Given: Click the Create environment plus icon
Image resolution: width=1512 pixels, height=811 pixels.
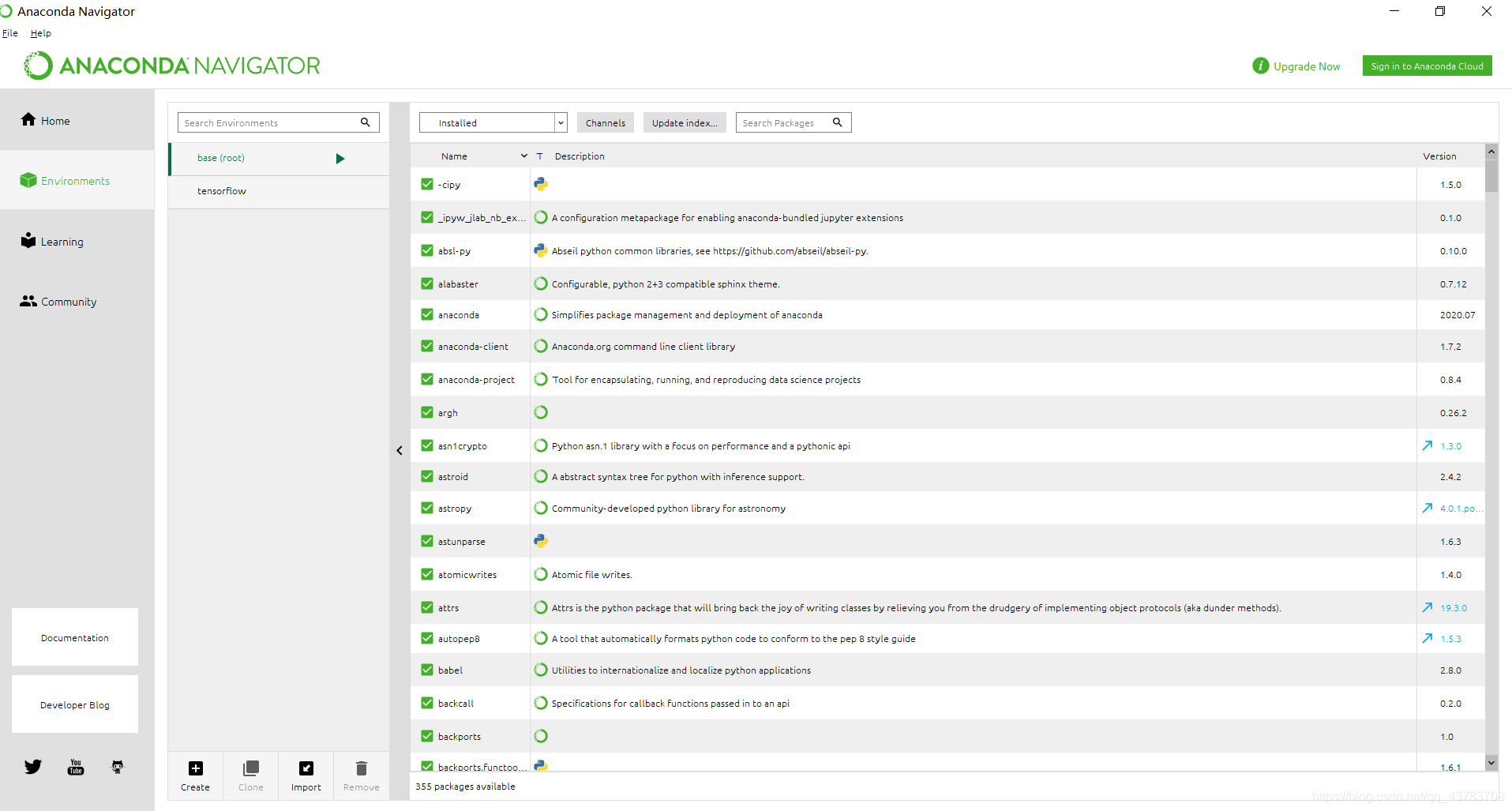Looking at the screenshot, I should pos(196,768).
